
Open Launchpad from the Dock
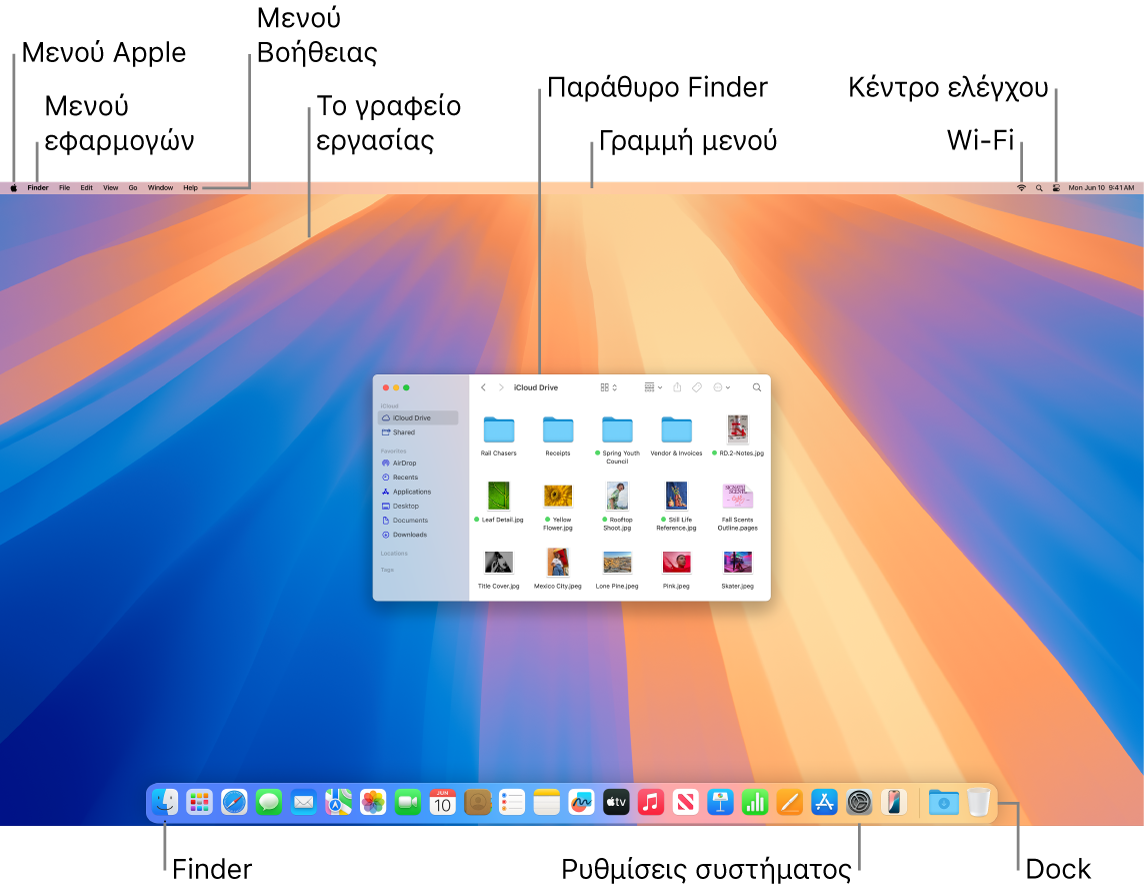click(198, 801)
